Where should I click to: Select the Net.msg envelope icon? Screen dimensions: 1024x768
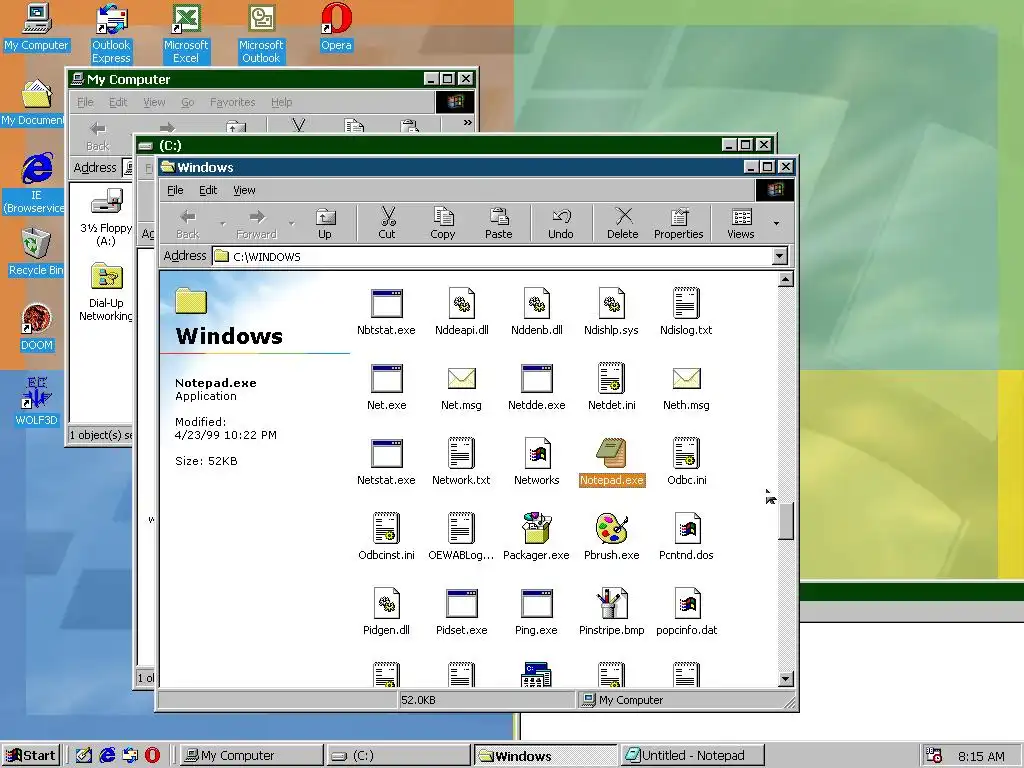[462, 378]
